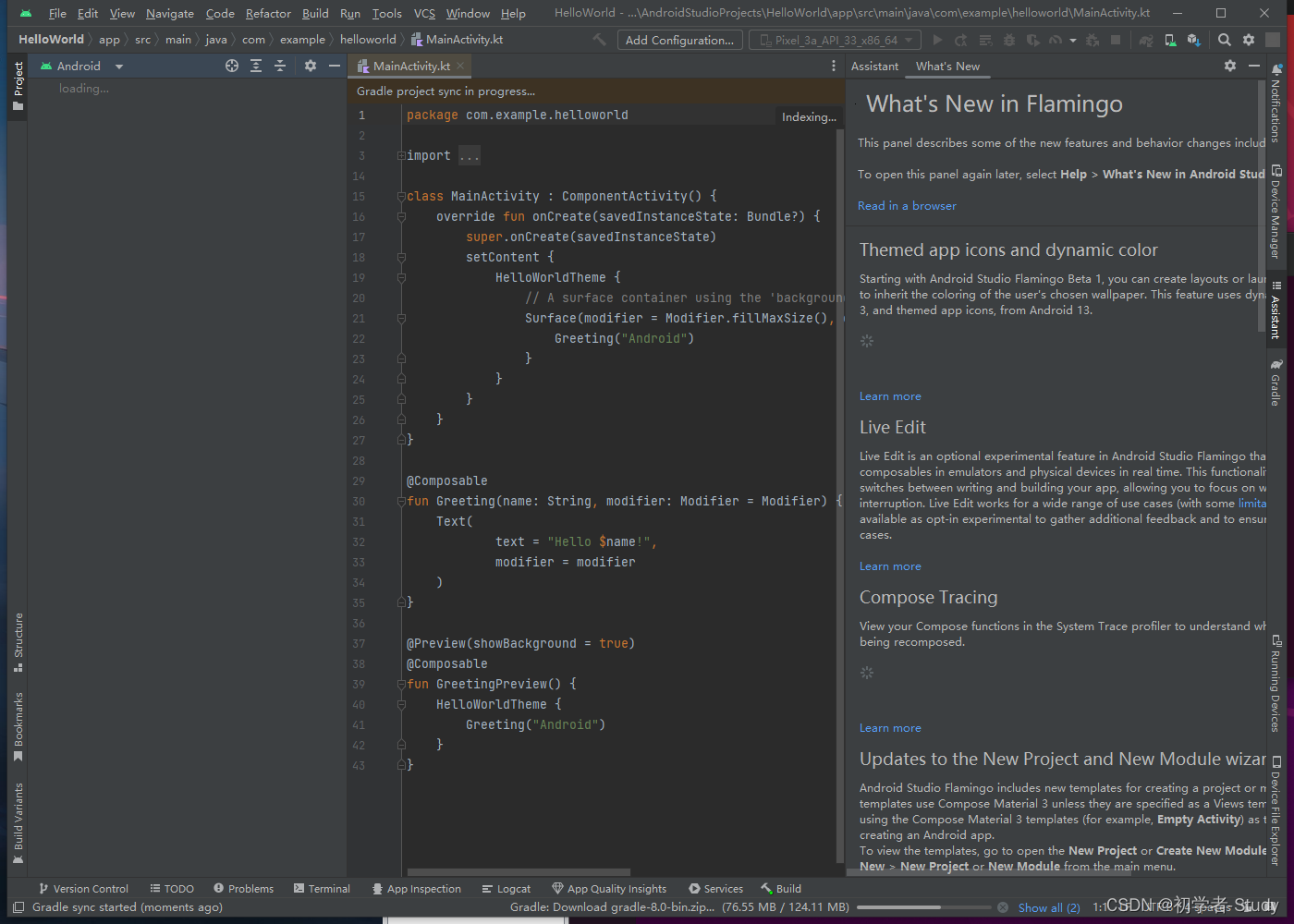The width and height of the screenshot is (1294, 924).
Task: Click the Run app play icon
Action: [x=938, y=40]
